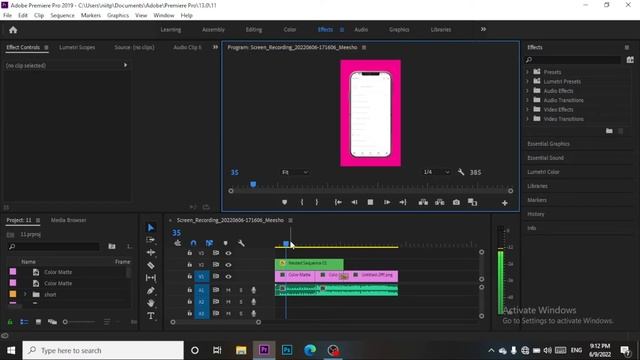Viewport: 640px width, 360px height.
Task: Select the Hand tool
Action: click(151, 303)
